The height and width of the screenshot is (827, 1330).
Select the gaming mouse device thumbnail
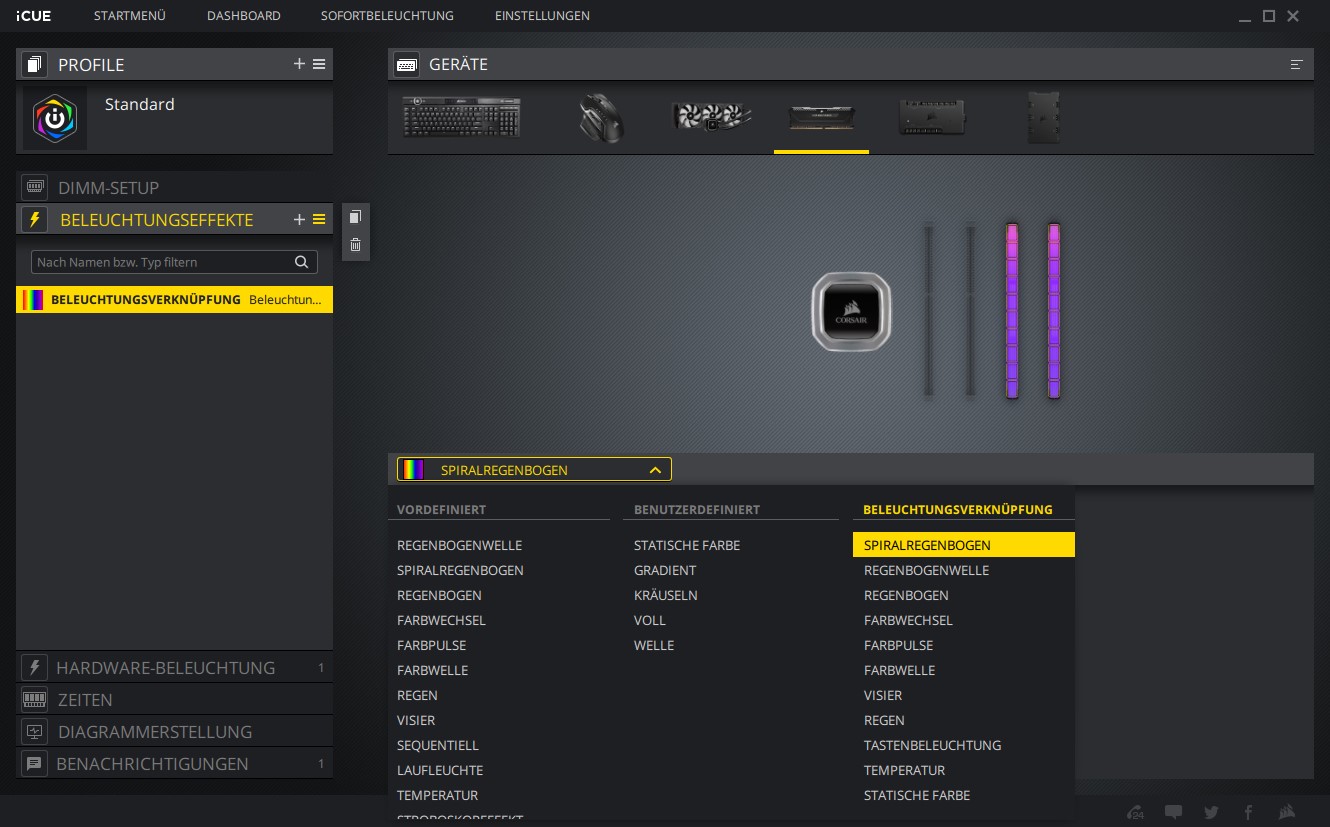599,118
